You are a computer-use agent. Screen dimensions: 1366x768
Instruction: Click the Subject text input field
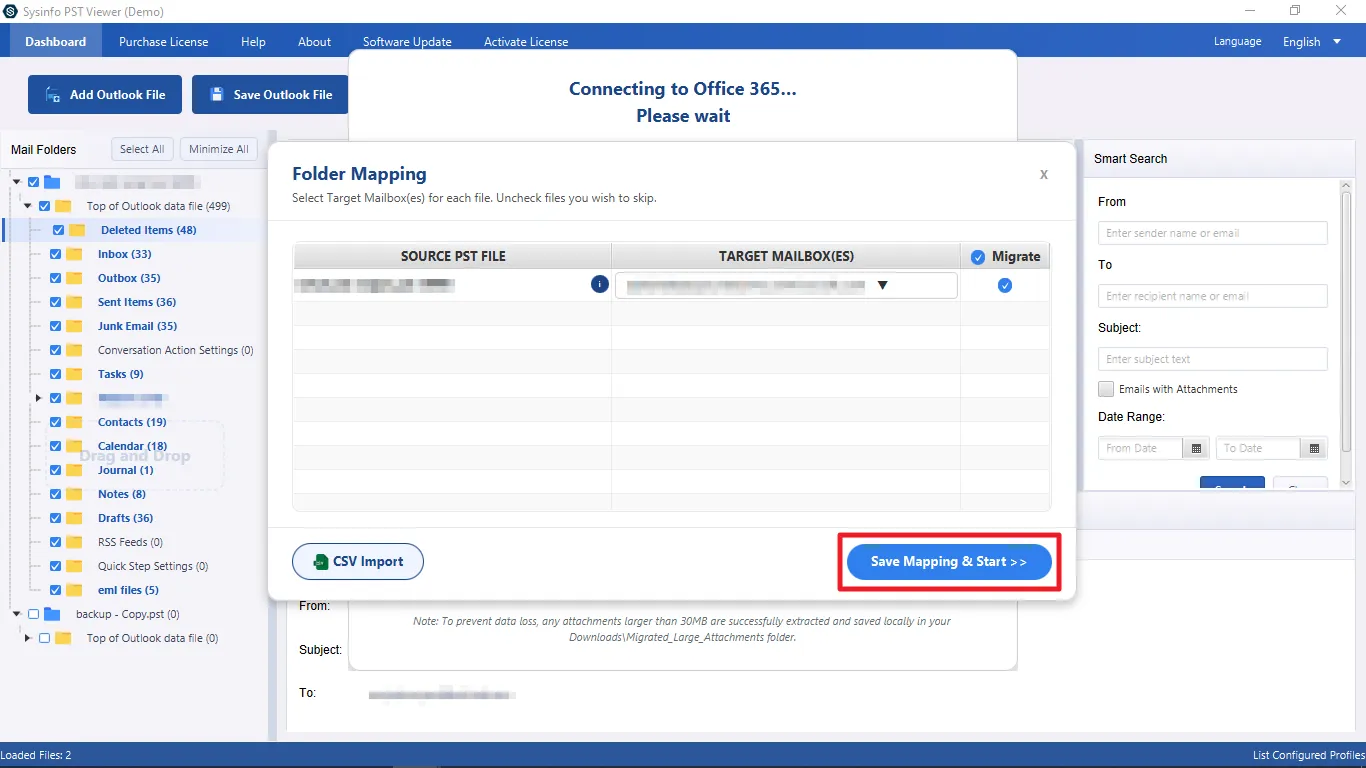[1213, 359]
